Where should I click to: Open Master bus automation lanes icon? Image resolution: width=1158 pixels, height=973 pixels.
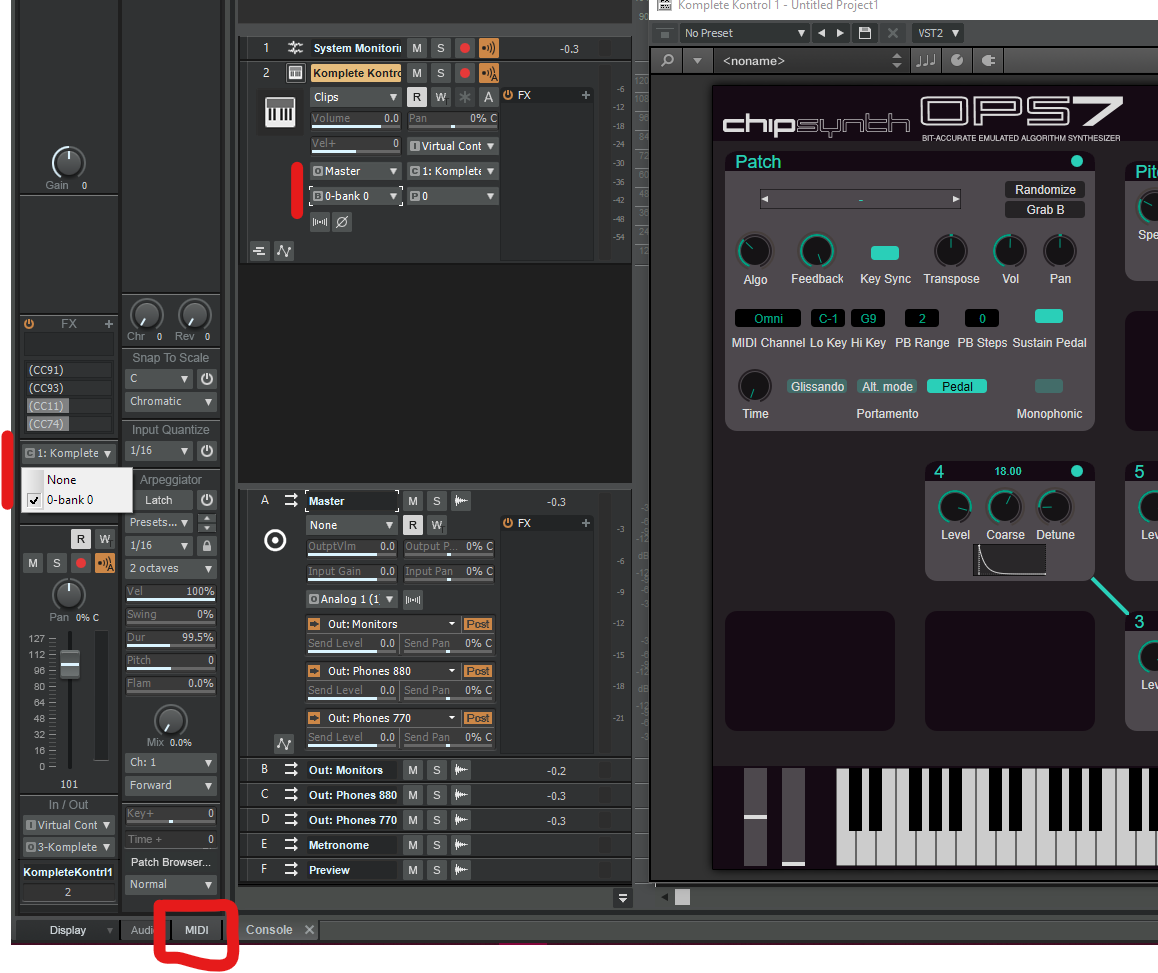click(x=284, y=743)
